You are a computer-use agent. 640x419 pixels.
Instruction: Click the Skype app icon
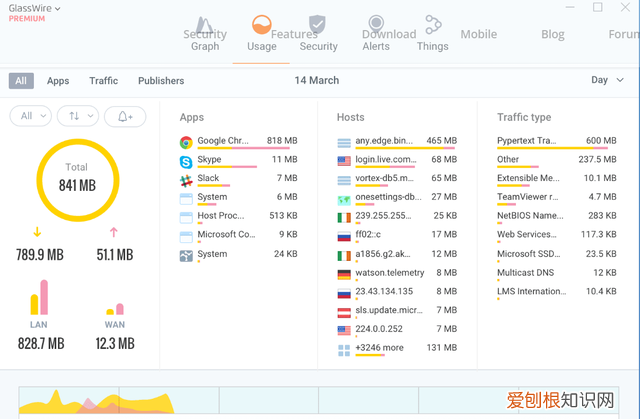(x=186, y=161)
